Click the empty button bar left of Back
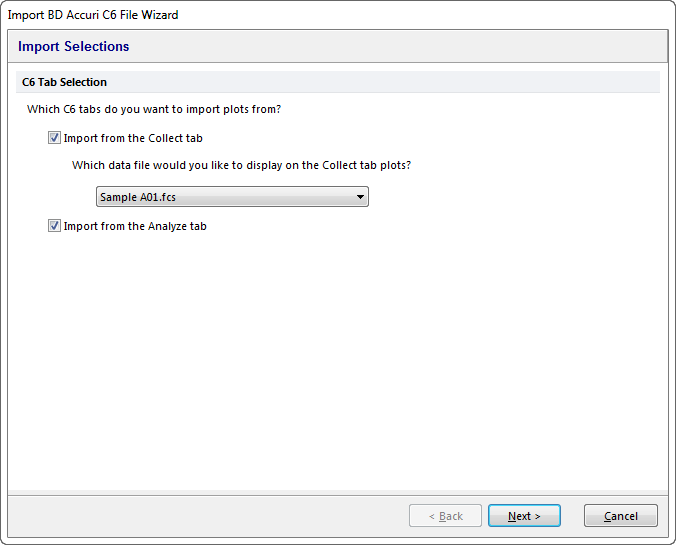The width and height of the screenshot is (676, 545). (x=200, y=516)
